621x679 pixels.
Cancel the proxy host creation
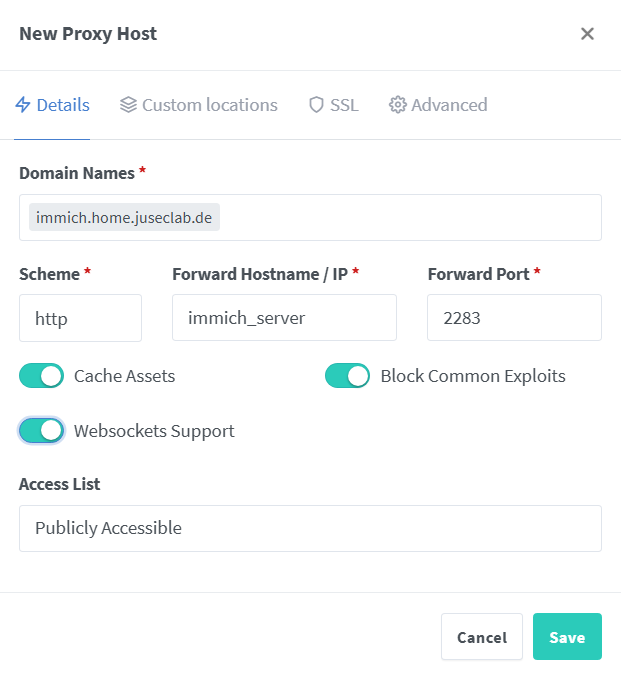[482, 637]
